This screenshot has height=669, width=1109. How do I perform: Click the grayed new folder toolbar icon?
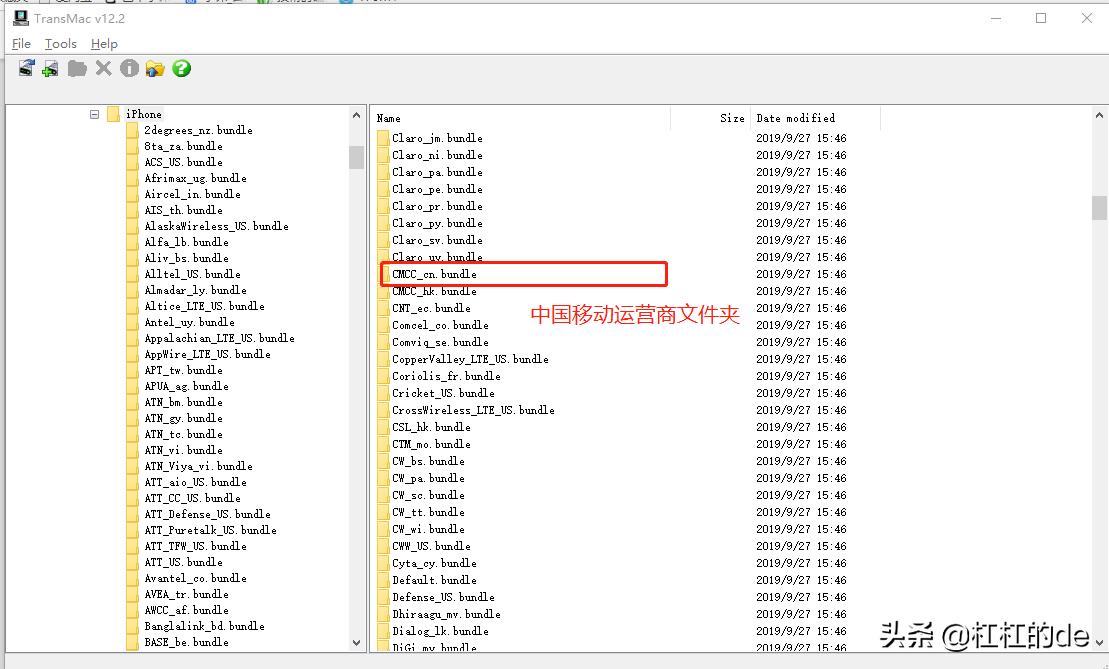[77, 69]
